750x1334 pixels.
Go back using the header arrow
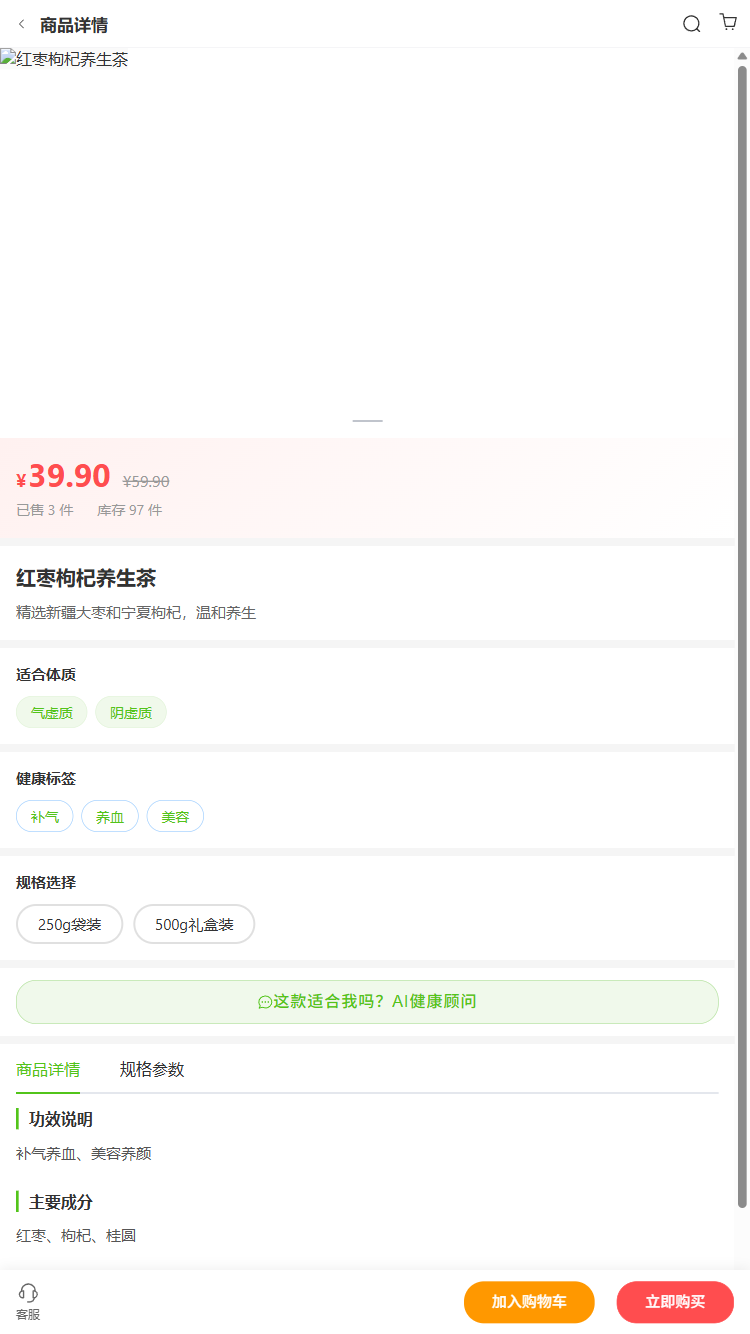pyautogui.click(x=22, y=24)
